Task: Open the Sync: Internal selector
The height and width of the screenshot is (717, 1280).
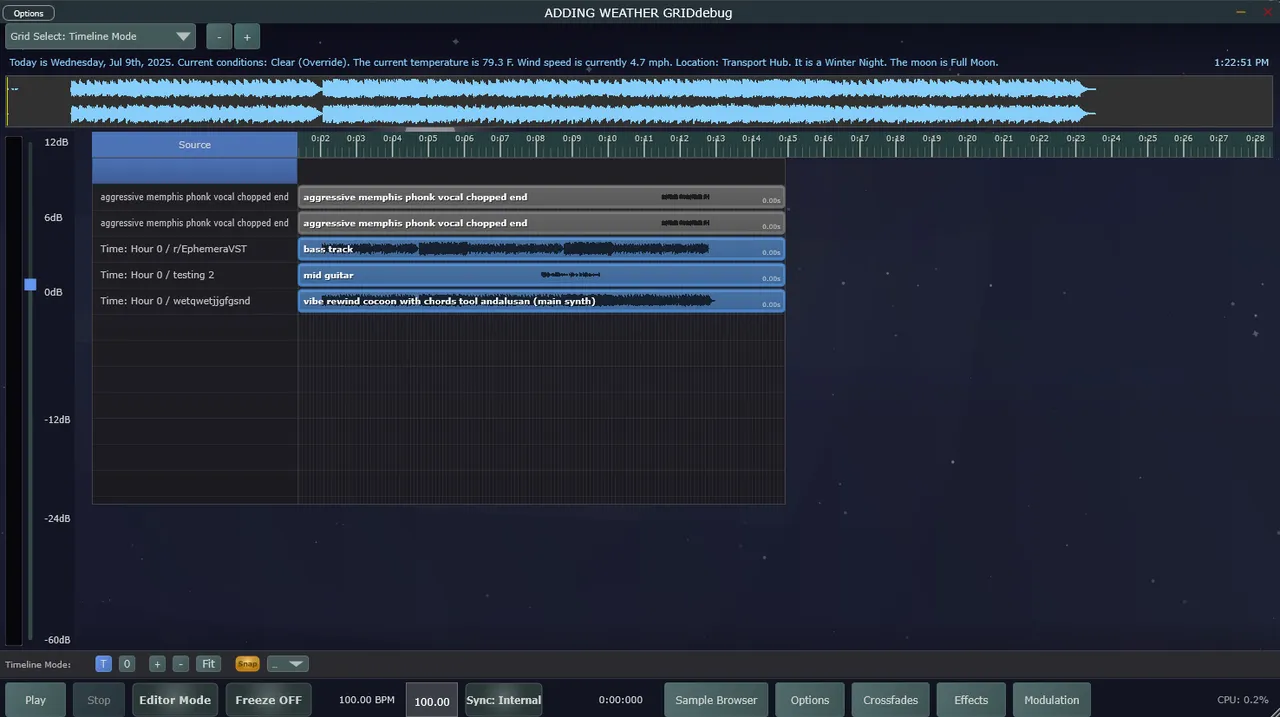Action: pyautogui.click(x=503, y=700)
